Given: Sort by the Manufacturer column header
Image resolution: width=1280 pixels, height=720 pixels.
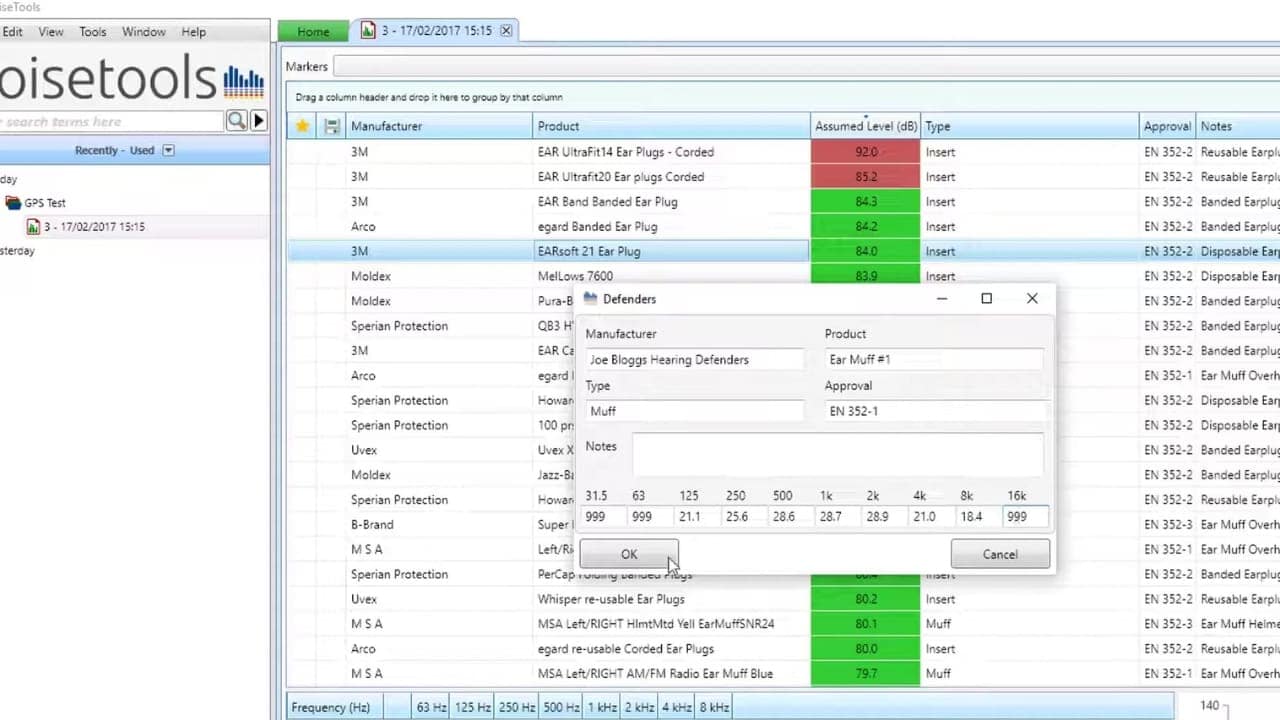Looking at the screenshot, I should 439,126.
